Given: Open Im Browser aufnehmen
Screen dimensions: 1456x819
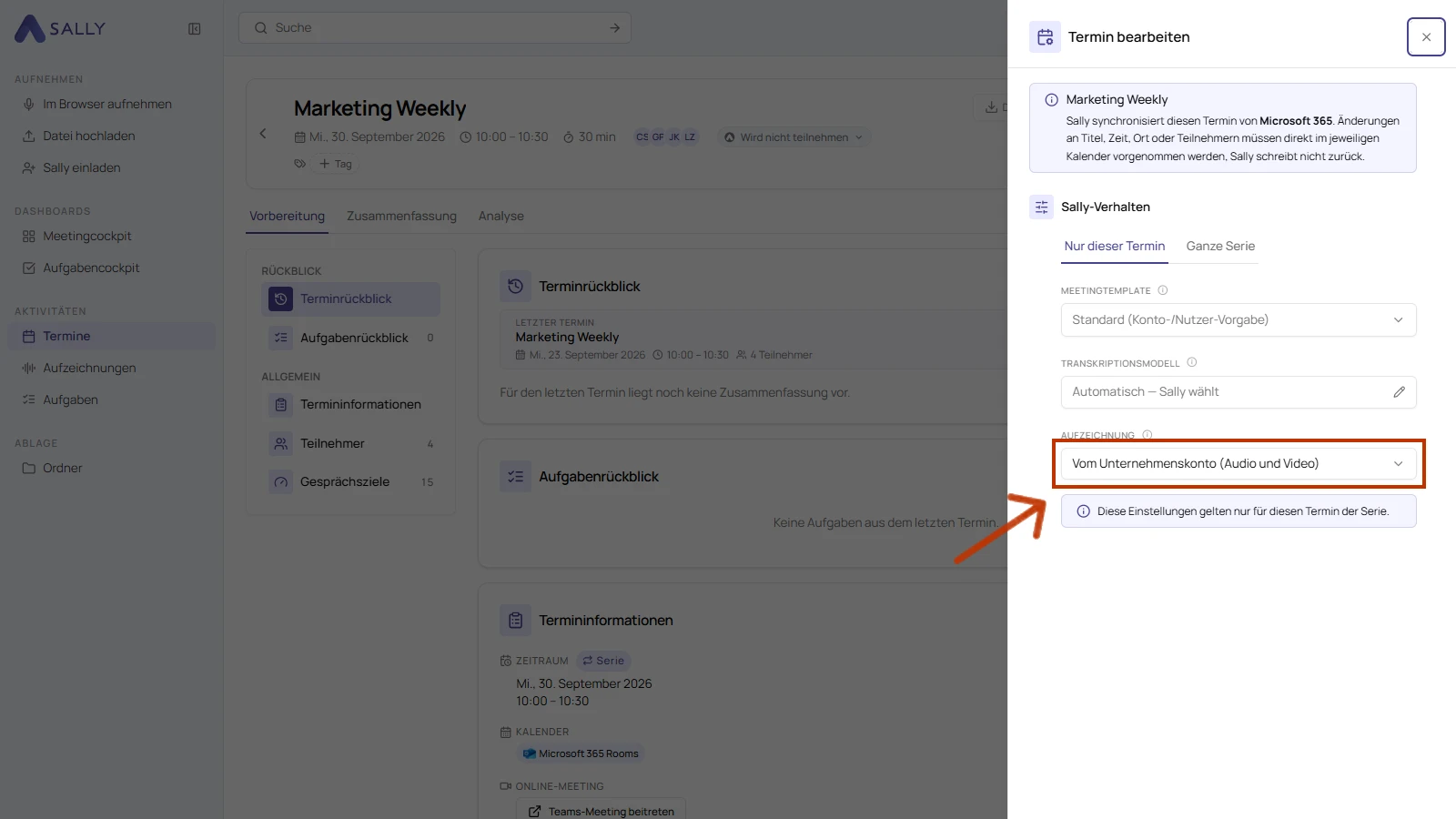Looking at the screenshot, I should point(112,105).
